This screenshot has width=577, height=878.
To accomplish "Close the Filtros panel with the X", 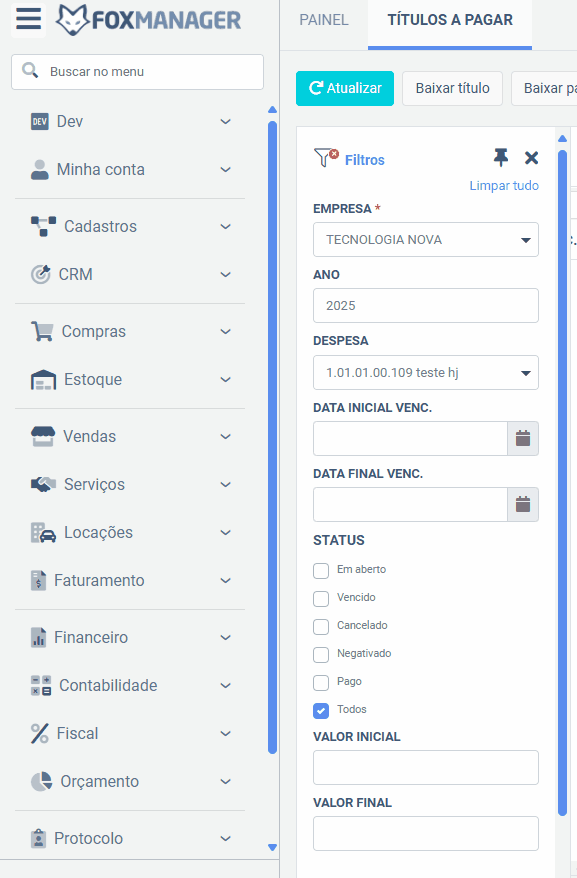I will tap(531, 158).
